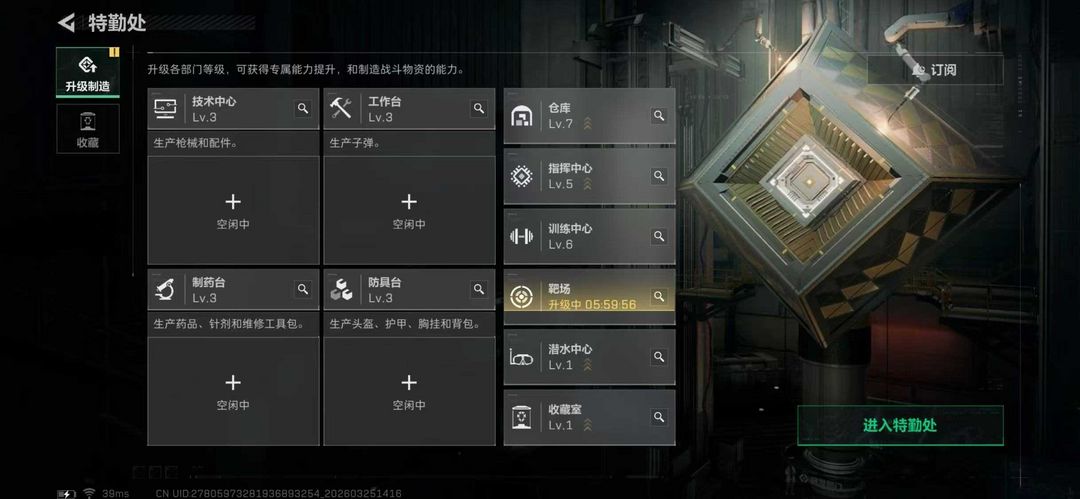Image resolution: width=1080 pixels, height=499 pixels.
Task: Click the 靶场 magnifier icon
Action: (659, 296)
